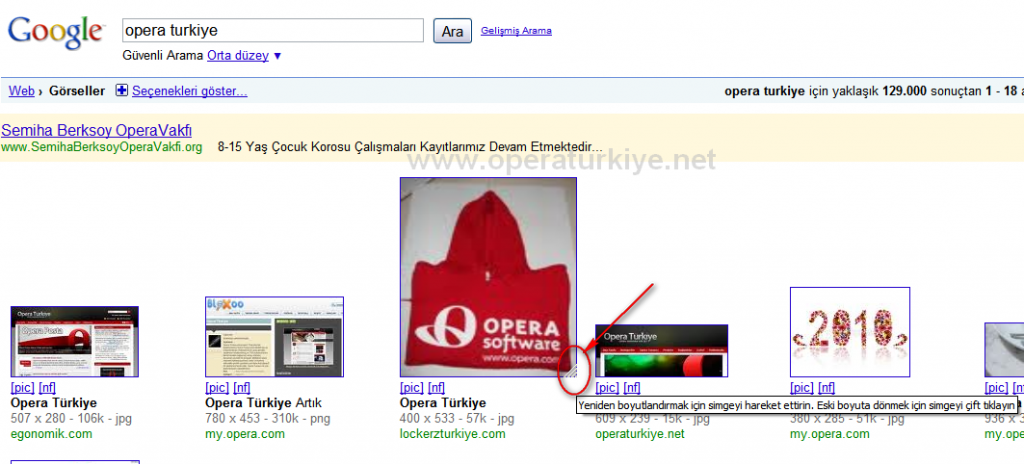Screen dimensions: 1024x464
Task: Click [pic] under the egonomik.com thumbnail
Action: point(22,388)
